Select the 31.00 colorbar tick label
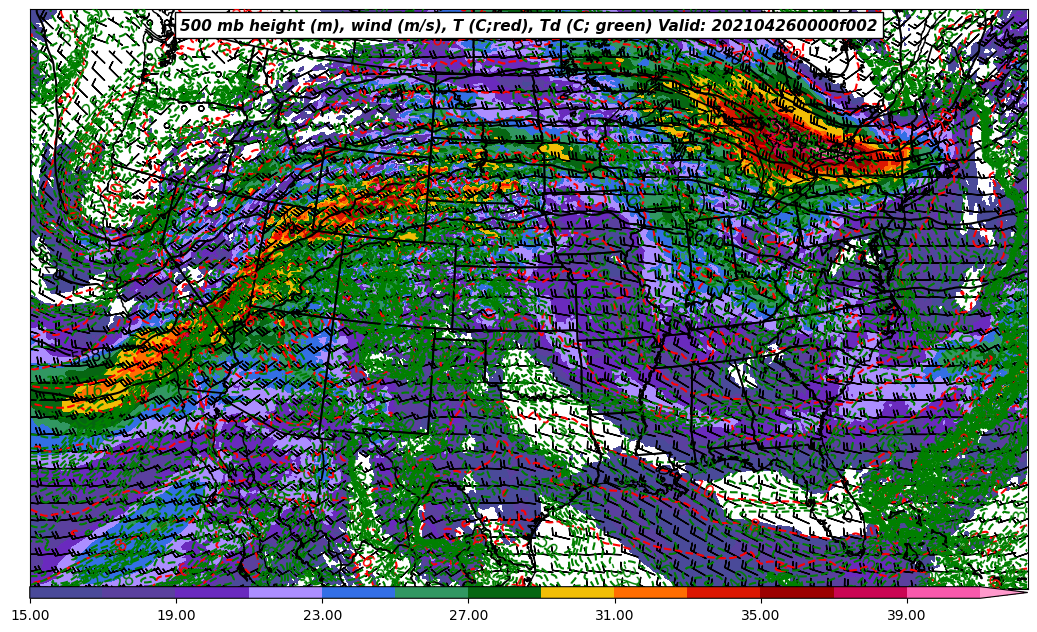This screenshot has width=1037, height=632. click(x=614, y=615)
